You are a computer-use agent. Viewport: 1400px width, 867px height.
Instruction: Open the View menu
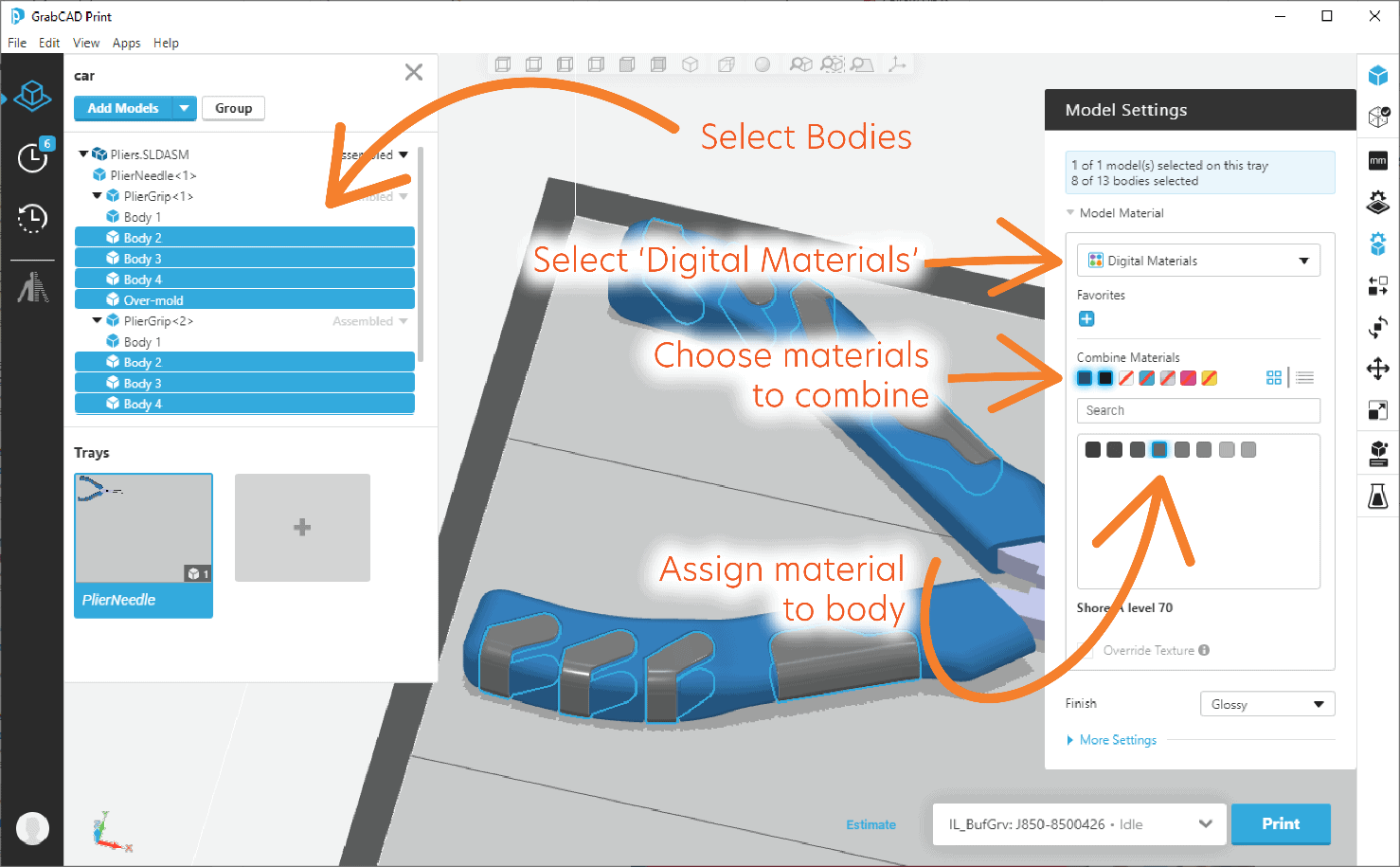86,43
